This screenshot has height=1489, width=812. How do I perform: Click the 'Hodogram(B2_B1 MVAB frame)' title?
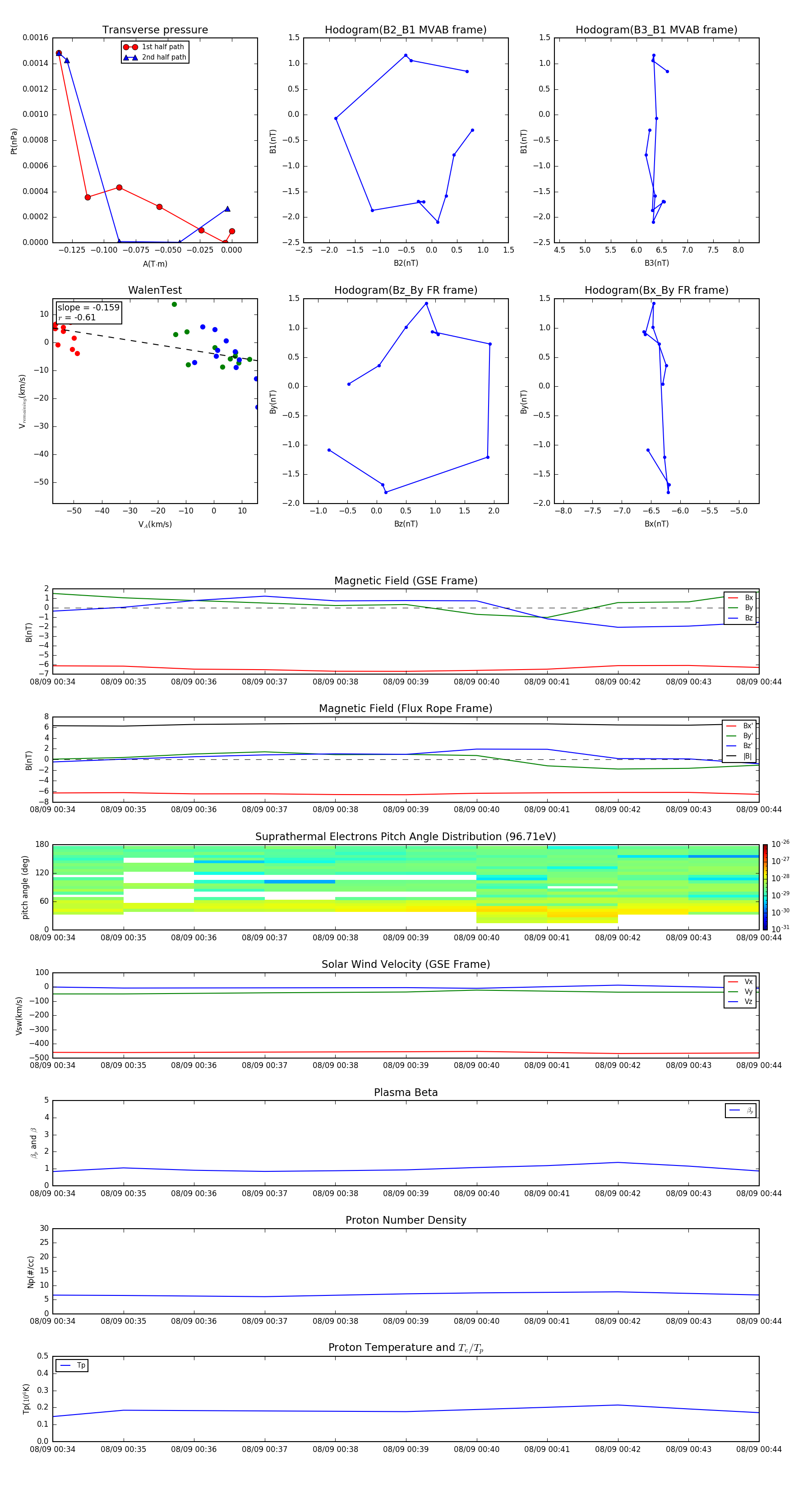[406, 30]
